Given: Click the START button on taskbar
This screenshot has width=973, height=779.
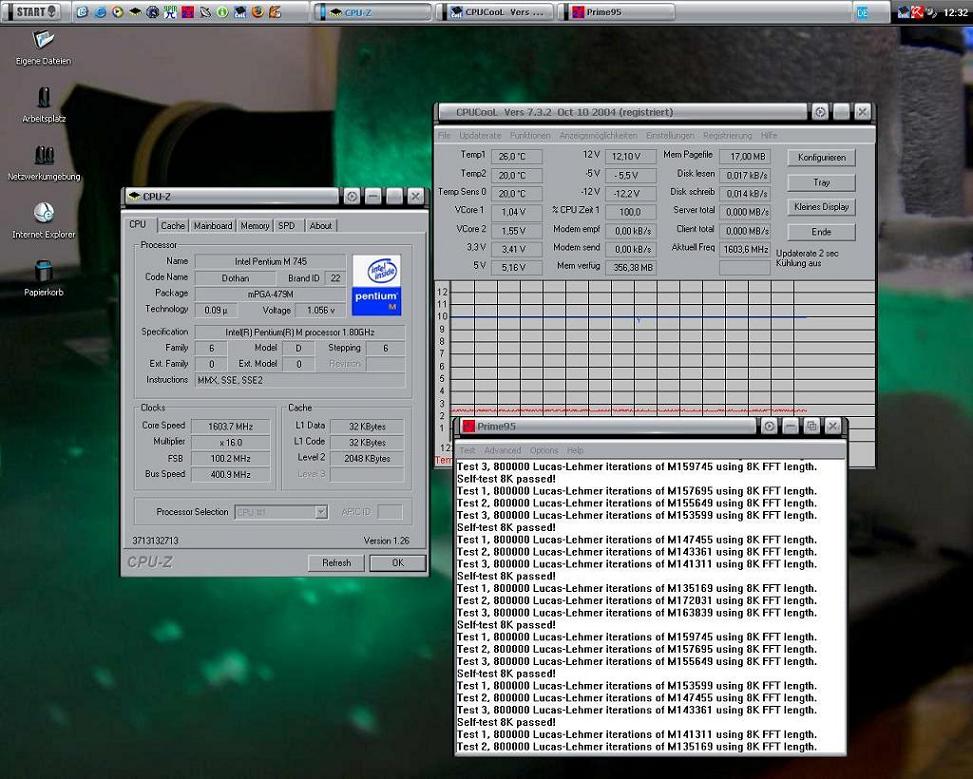Looking at the screenshot, I should pos(32,12).
